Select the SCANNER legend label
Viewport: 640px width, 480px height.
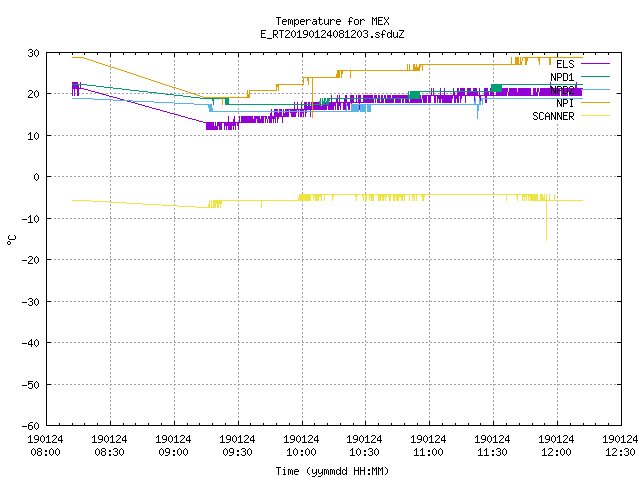click(553, 116)
